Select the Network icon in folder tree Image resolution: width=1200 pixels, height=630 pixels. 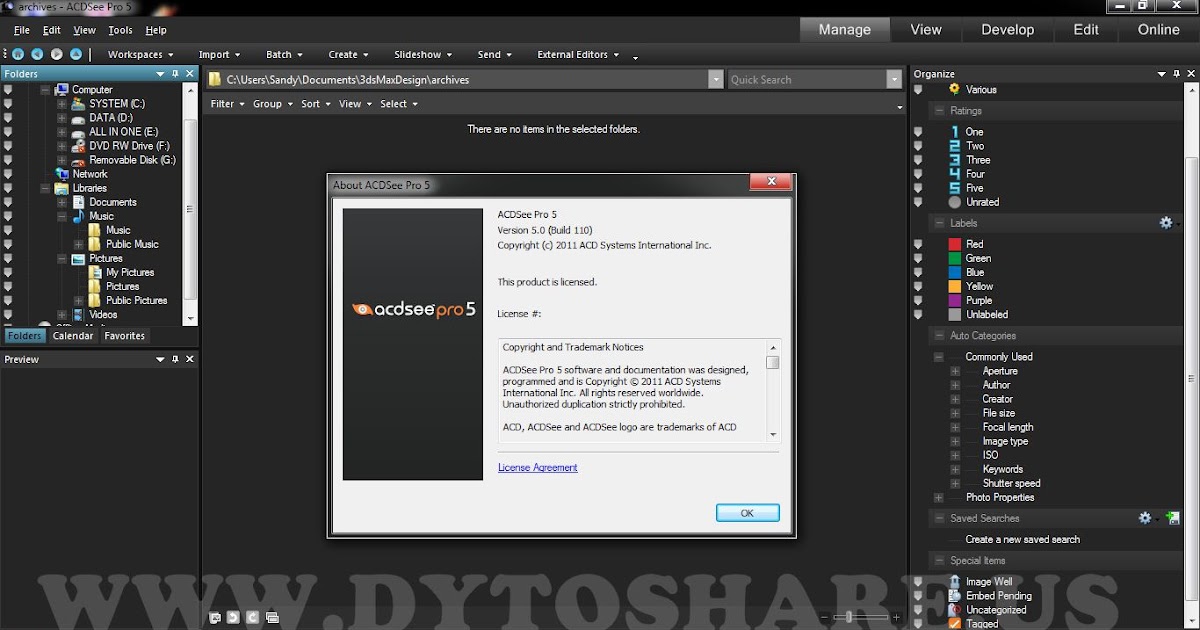coord(61,174)
